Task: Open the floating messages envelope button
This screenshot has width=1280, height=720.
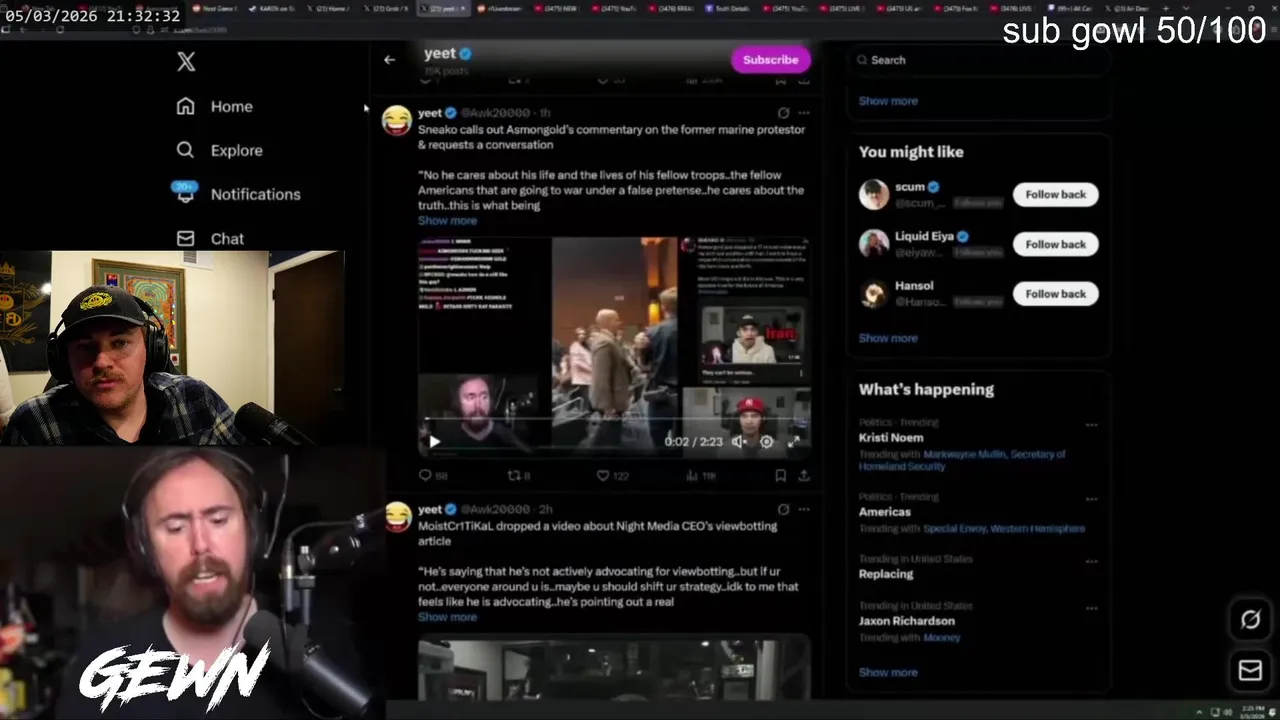Action: tap(1250, 670)
